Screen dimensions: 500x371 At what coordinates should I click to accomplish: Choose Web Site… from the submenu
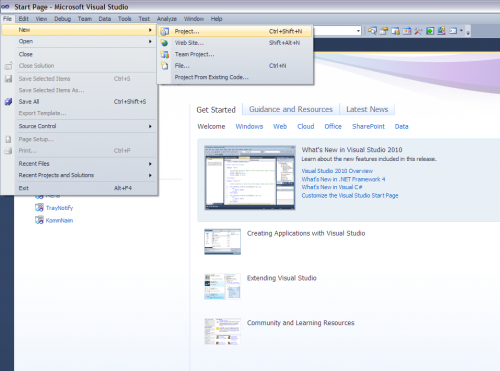click(x=235, y=43)
